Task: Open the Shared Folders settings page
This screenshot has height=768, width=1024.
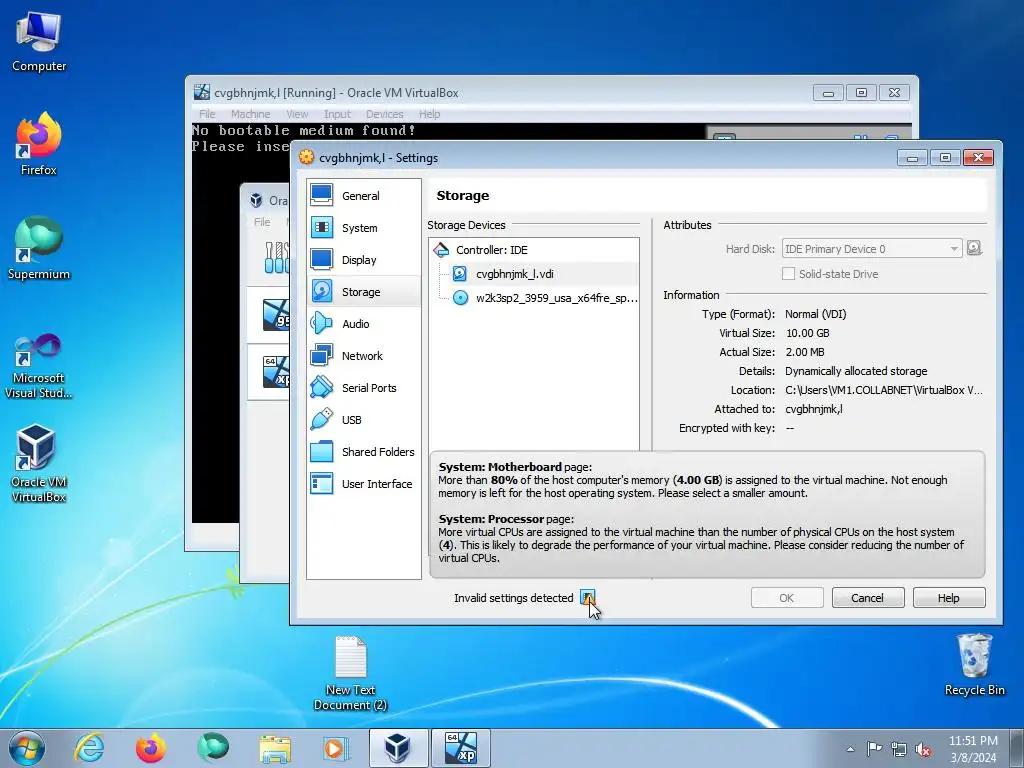Action: (363, 452)
